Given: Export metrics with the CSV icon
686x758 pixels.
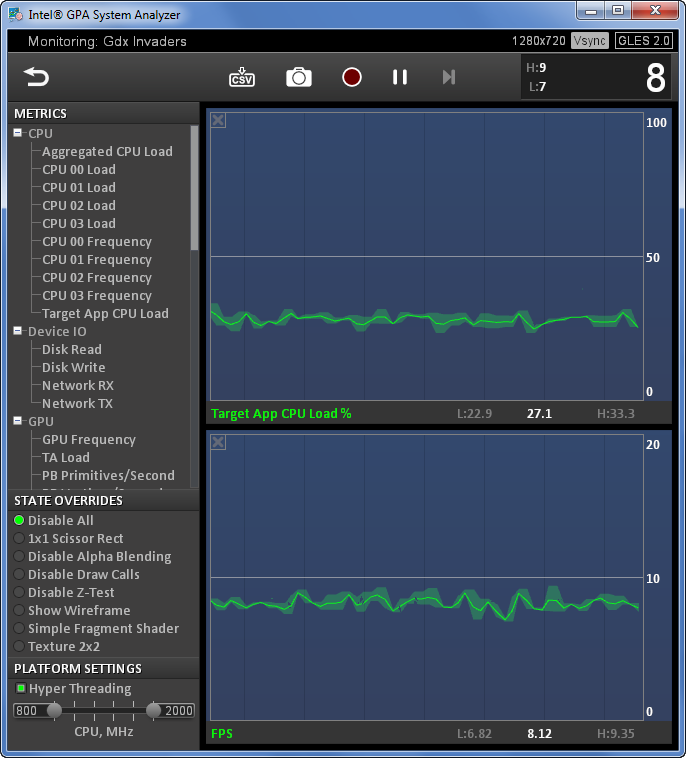Looking at the screenshot, I should (242, 77).
